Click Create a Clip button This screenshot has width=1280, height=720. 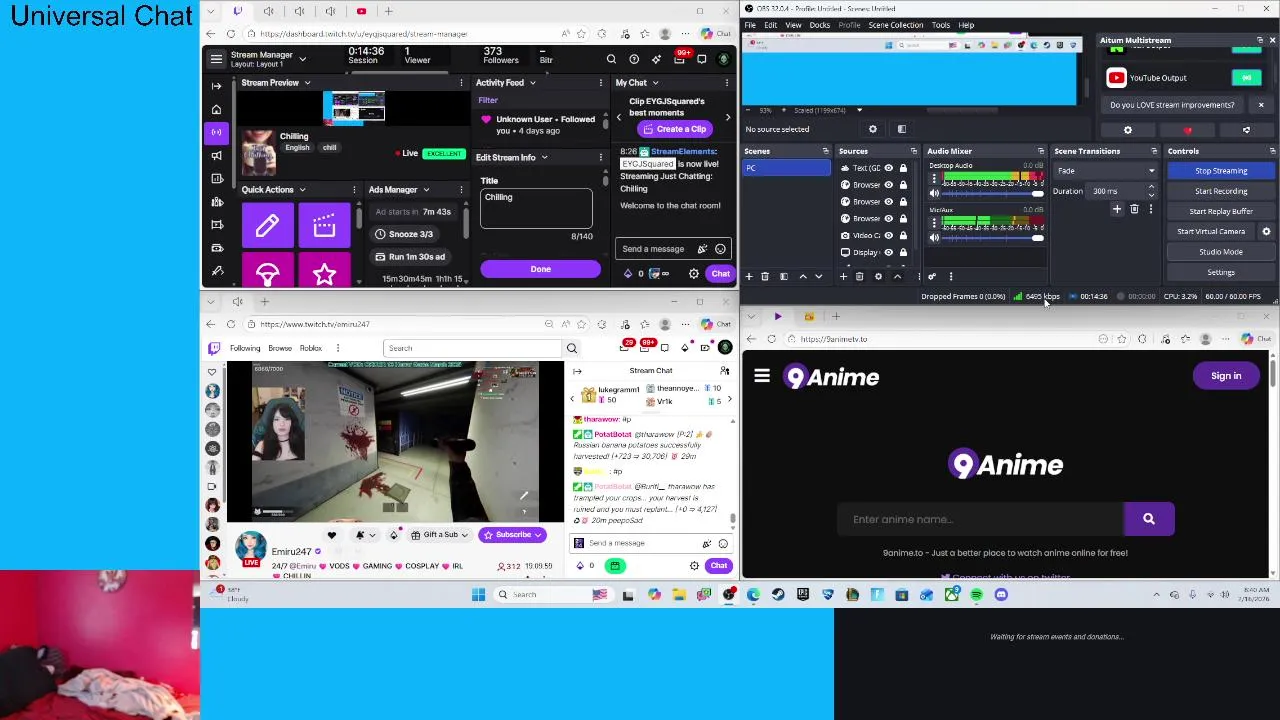pos(674,129)
